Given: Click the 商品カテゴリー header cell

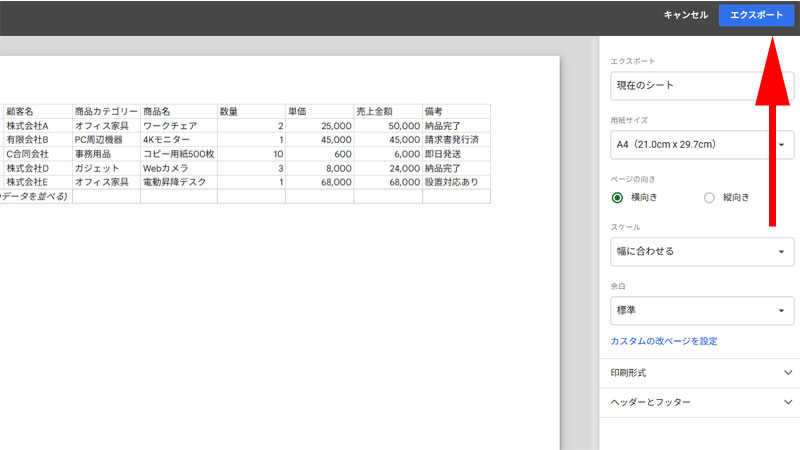Looking at the screenshot, I should (x=106, y=111).
